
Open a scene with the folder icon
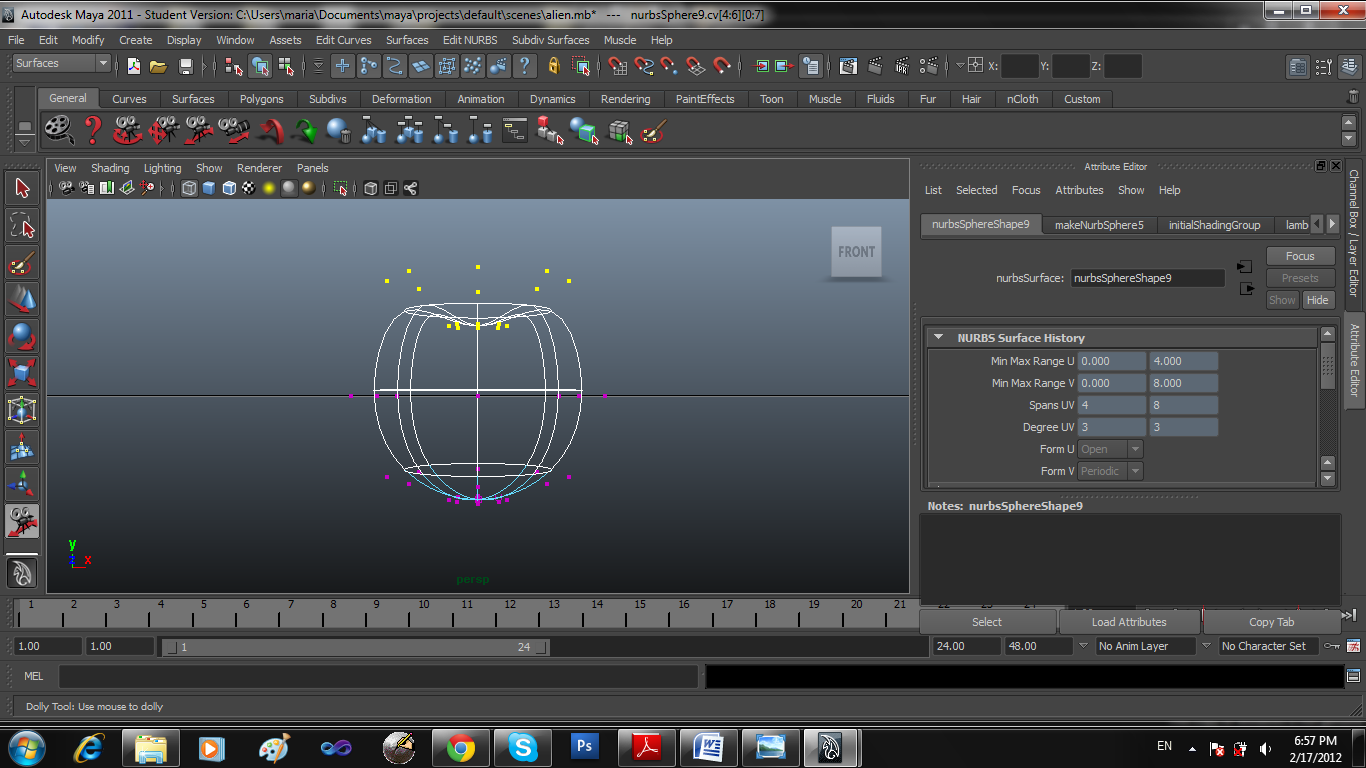pyautogui.click(x=158, y=66)
